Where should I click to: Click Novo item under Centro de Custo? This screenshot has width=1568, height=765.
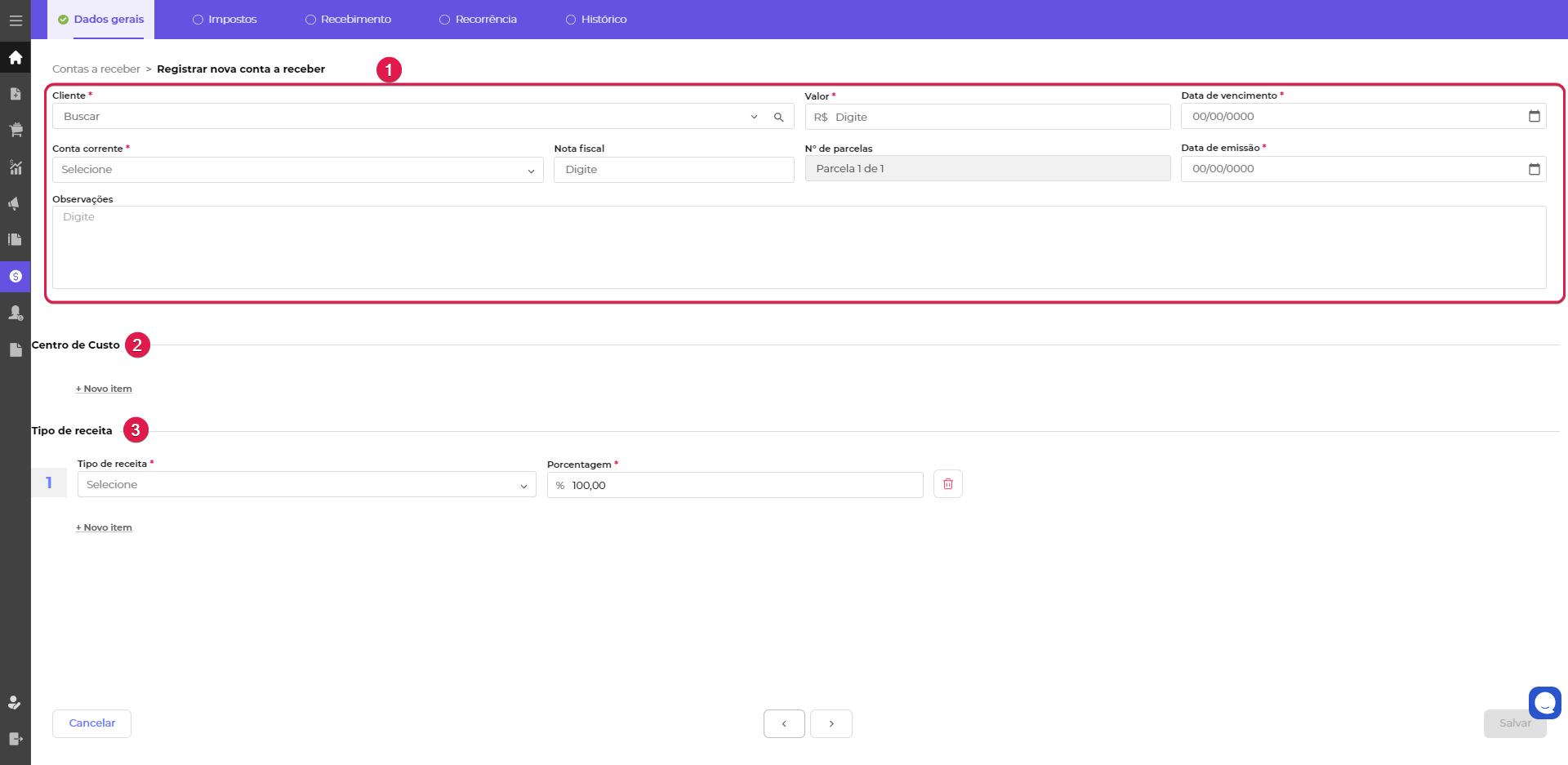point(104,389)
